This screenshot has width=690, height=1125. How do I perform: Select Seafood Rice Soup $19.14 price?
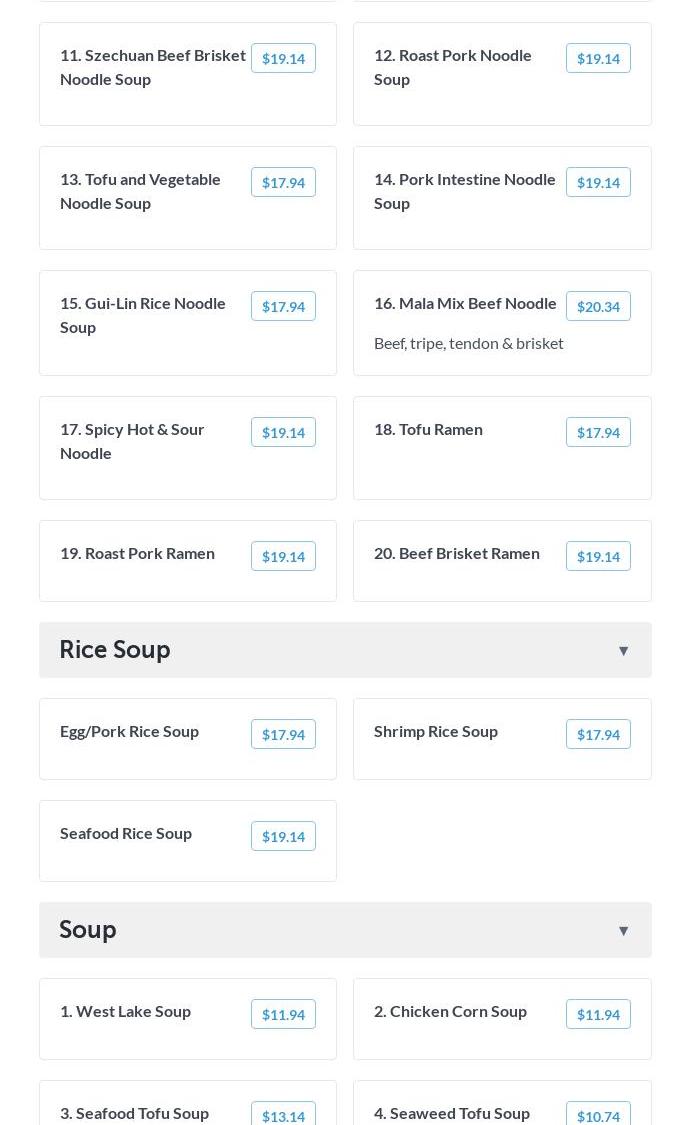283,837
